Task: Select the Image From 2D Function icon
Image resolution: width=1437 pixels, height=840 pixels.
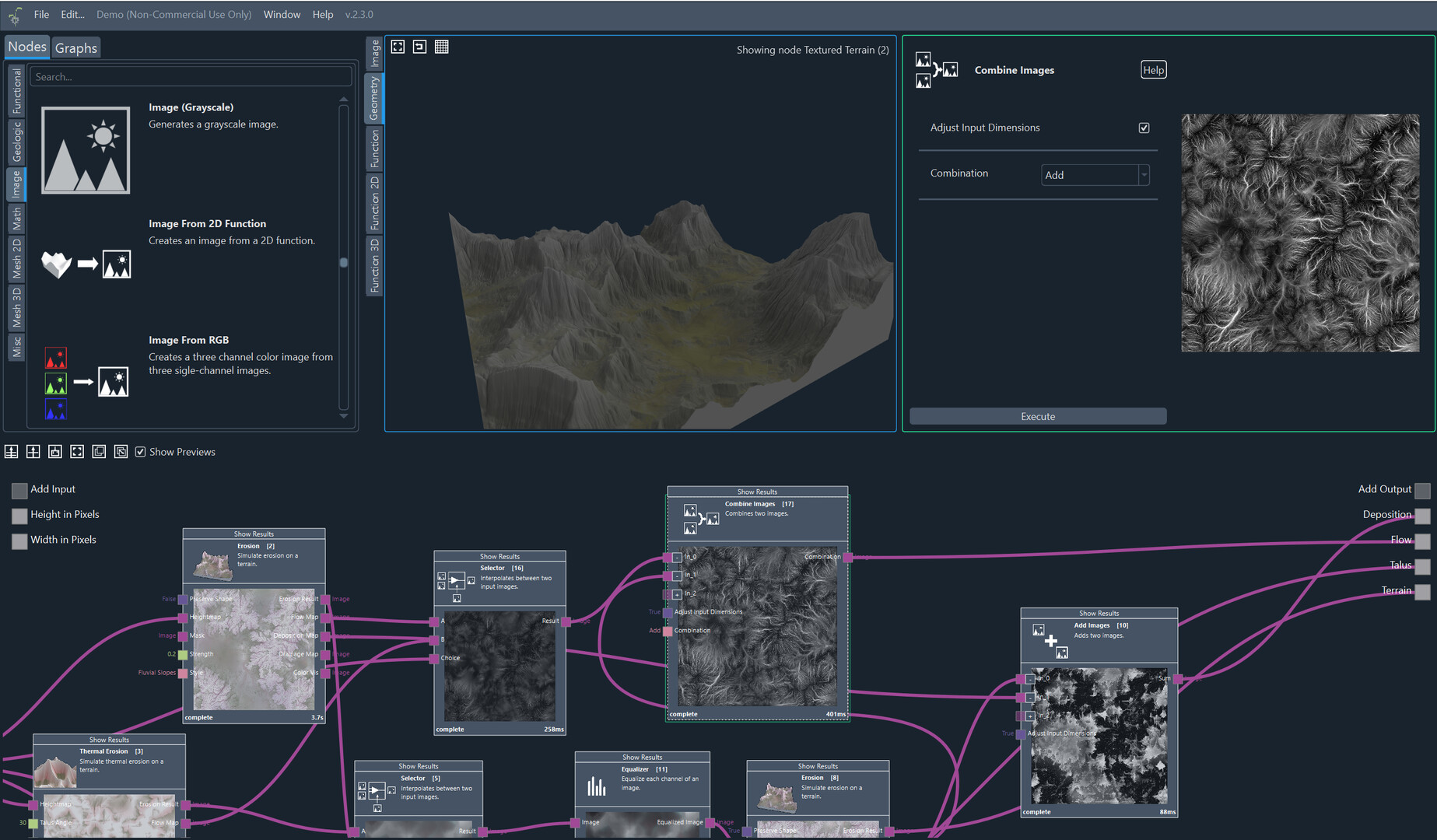Action: (x=86, y=264)
